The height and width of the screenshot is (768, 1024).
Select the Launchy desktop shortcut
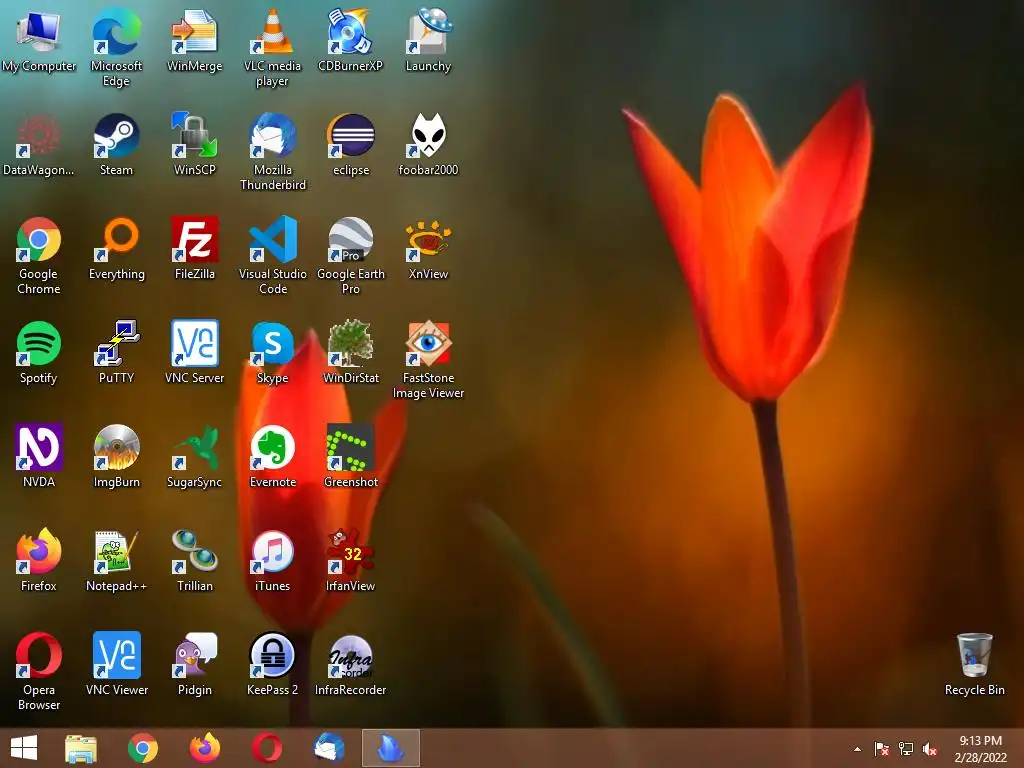pos(428,40)
